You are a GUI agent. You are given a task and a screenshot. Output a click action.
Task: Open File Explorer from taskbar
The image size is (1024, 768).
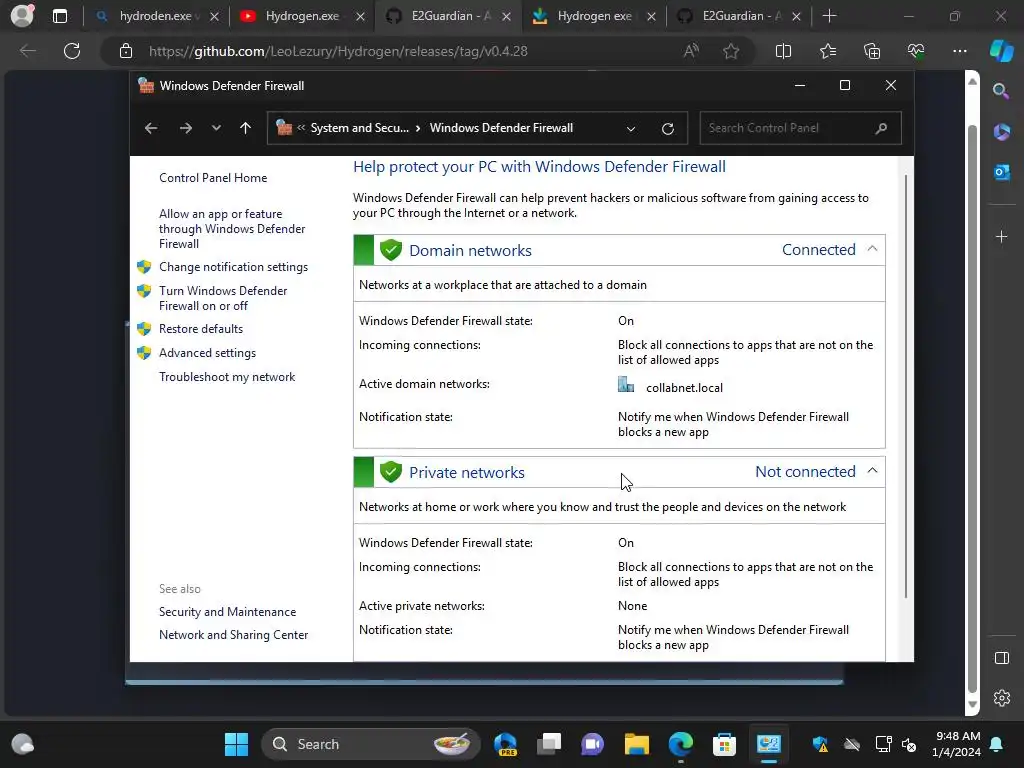coord(637,744)
